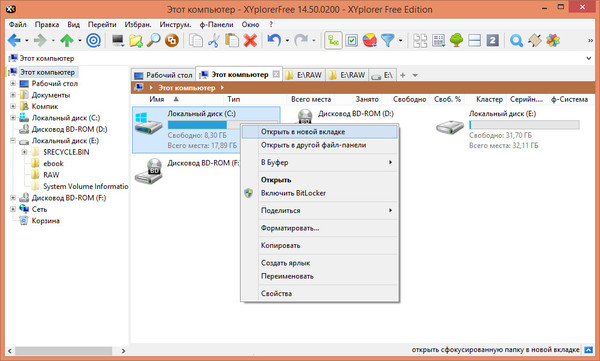Screen dimensions: 600x361
Task: Click the brown round toolbar icon
Action: (172, 40)
